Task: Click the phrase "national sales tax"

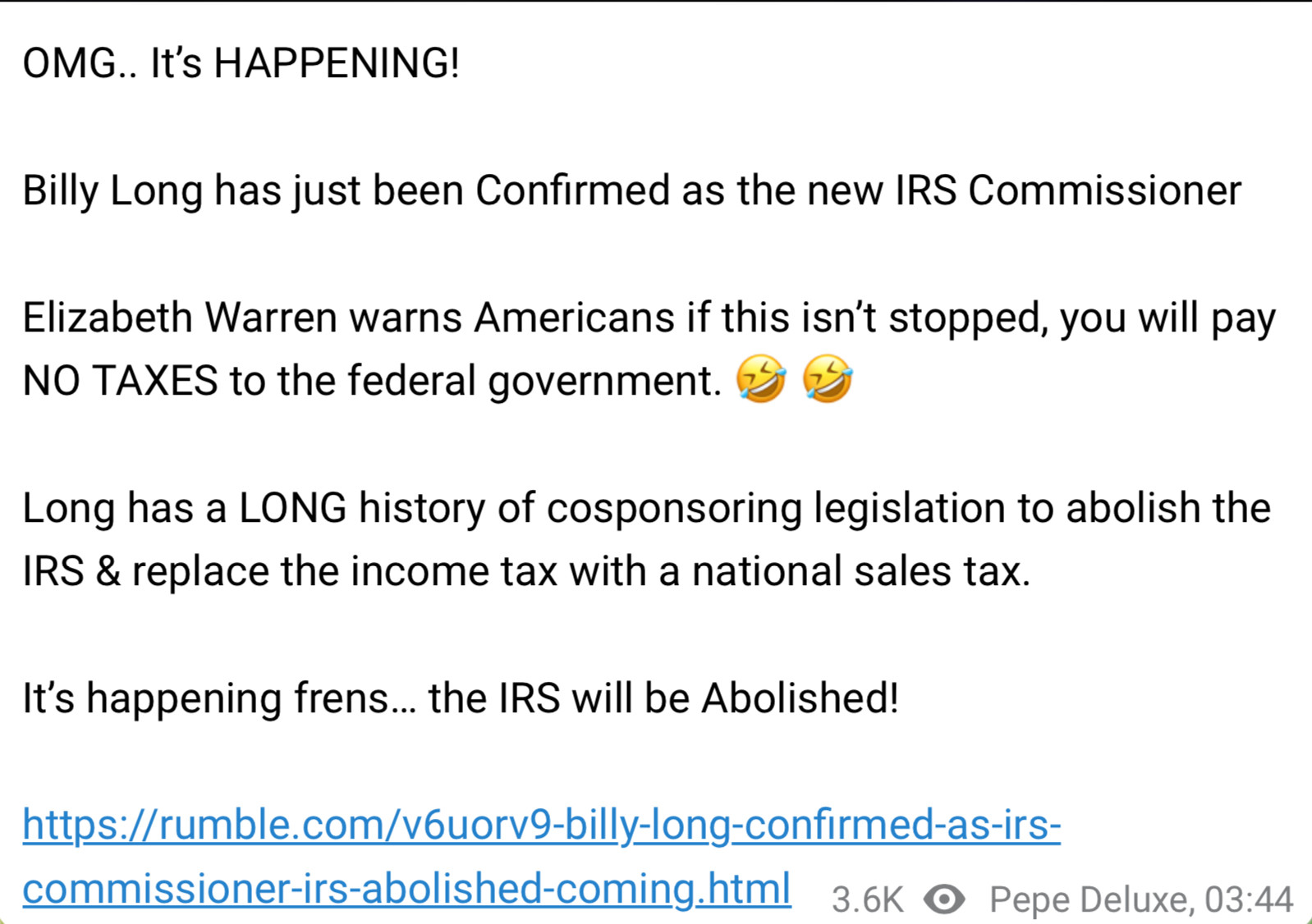Action: point(860,571)
